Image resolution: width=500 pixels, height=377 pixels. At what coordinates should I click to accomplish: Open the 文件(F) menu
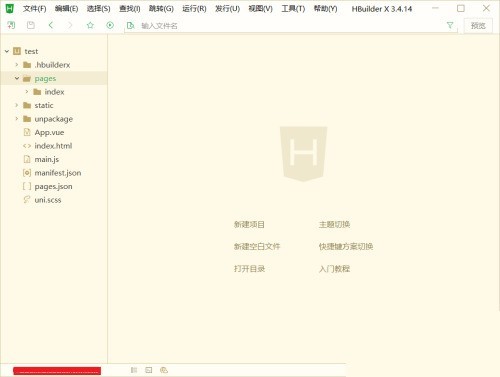34,9
